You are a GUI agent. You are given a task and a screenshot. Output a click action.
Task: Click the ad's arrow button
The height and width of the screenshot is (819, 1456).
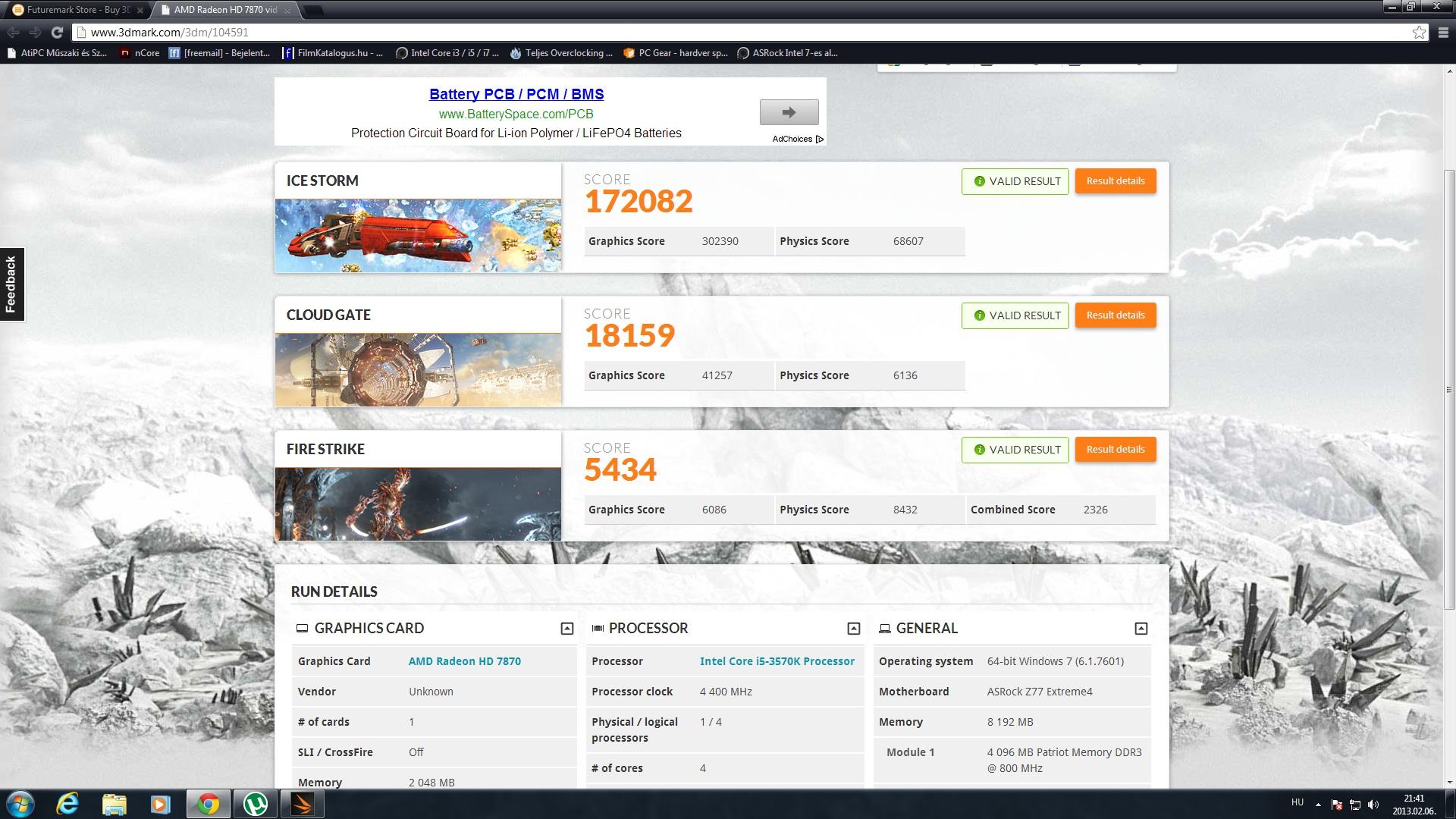789,112
